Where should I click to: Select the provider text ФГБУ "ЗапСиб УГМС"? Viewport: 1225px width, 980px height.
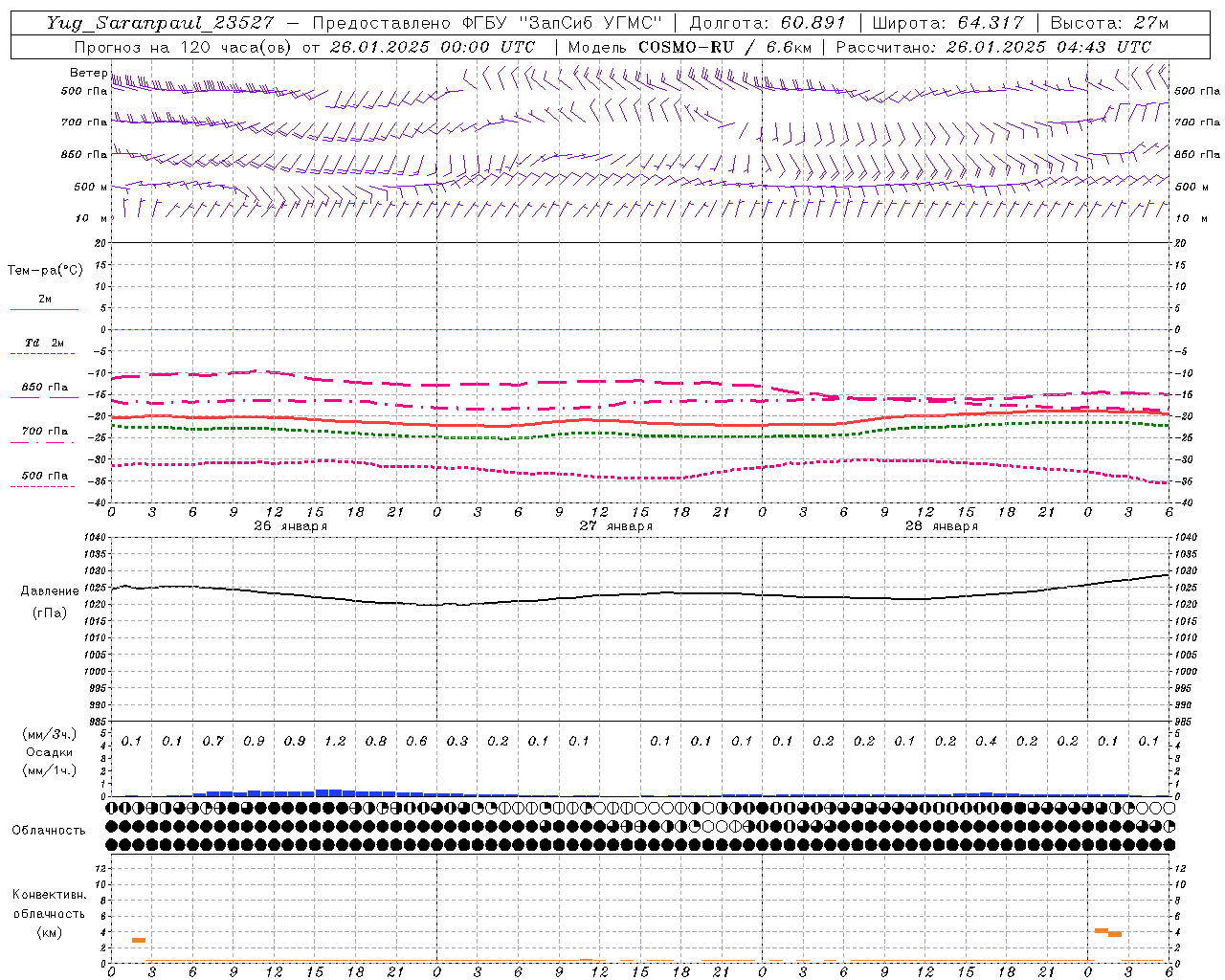pos(562,23)
